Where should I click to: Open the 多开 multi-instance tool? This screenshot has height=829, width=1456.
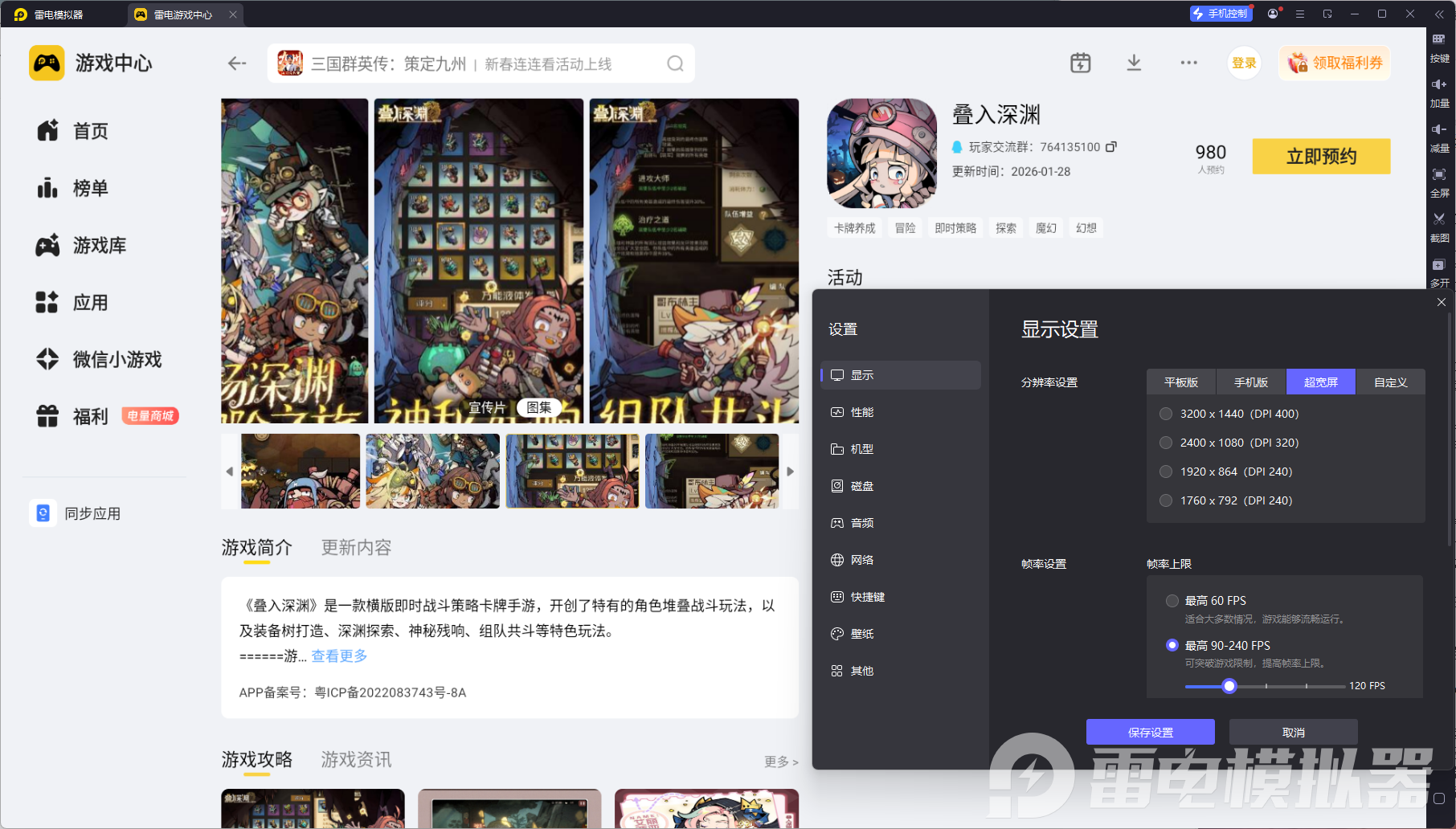[1439, 273]
